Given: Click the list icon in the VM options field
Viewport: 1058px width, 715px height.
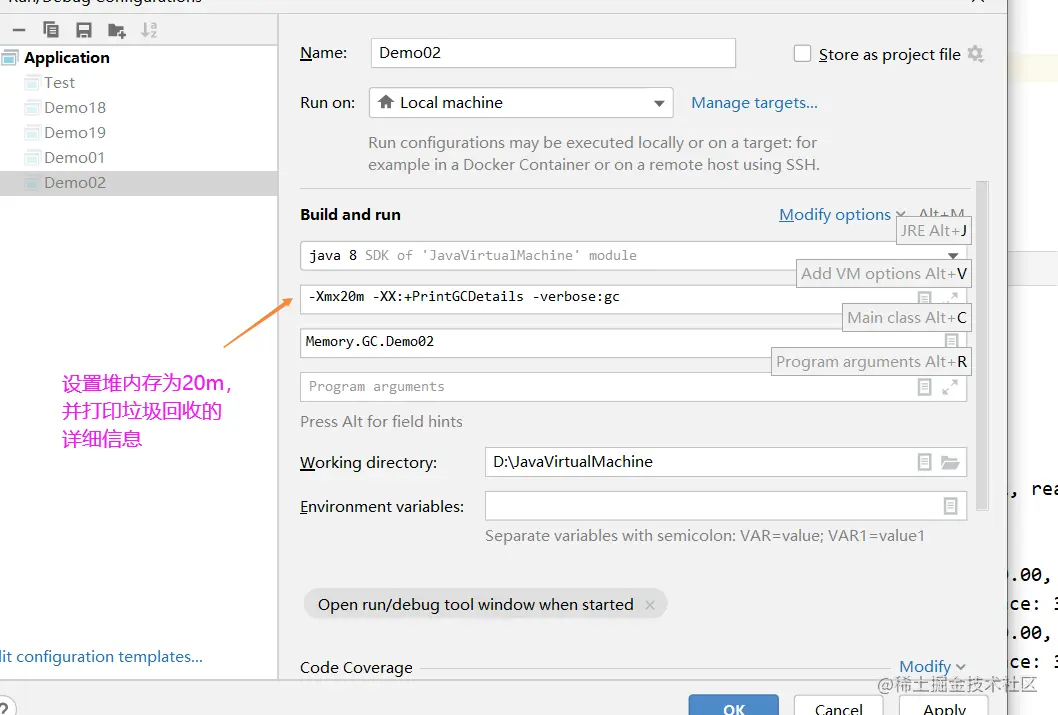Looking at the screenshot, I should [x=924, y=297].
